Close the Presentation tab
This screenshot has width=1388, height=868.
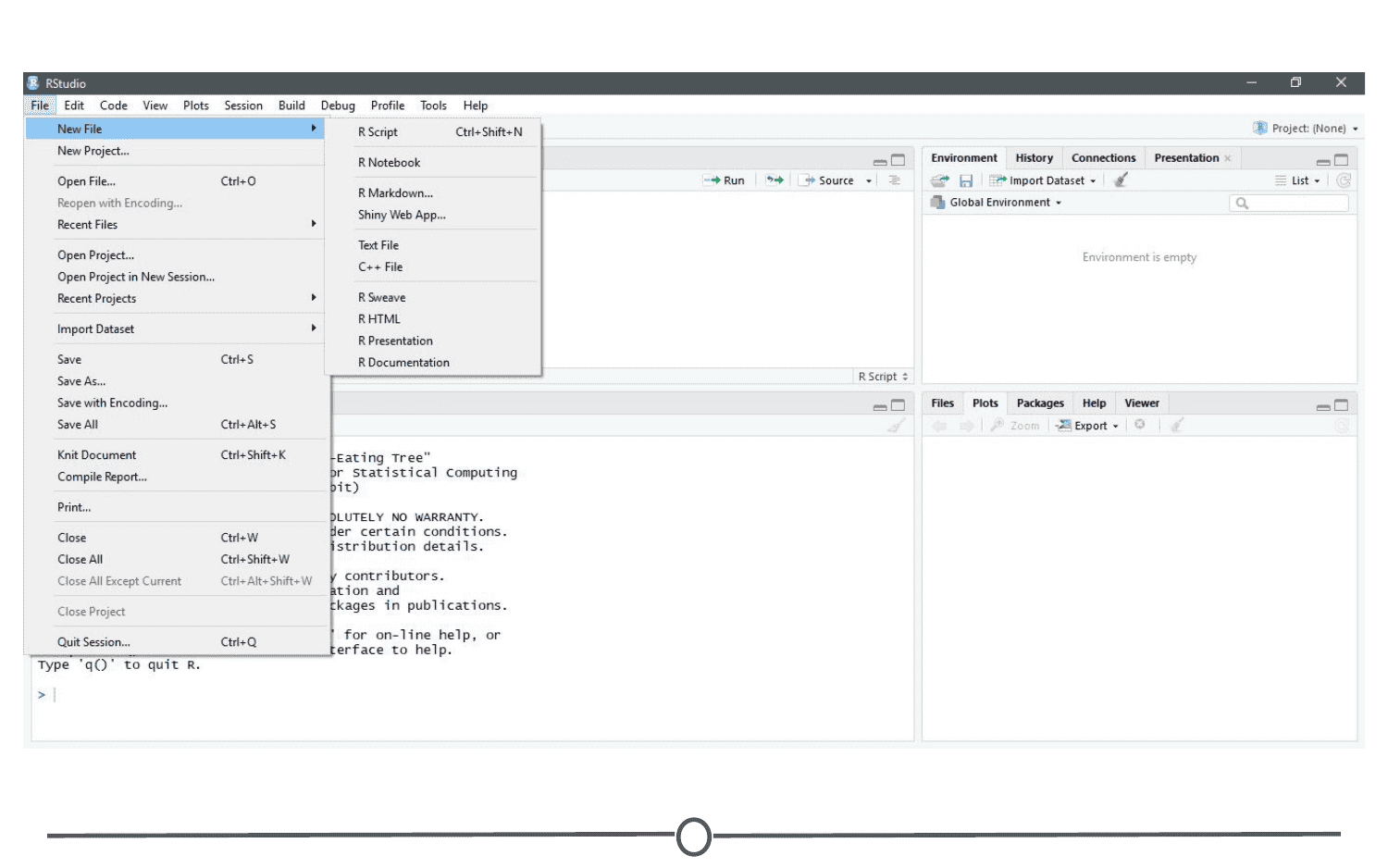pos(1228,158)
